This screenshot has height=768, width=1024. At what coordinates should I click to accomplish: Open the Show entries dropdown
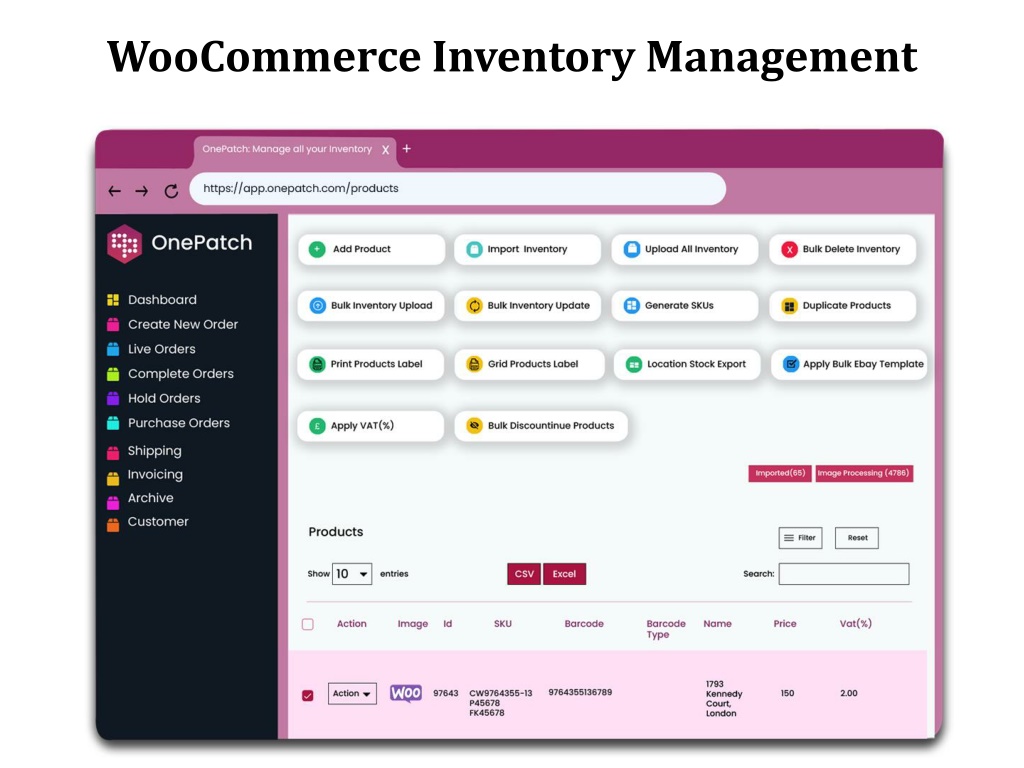351,574
